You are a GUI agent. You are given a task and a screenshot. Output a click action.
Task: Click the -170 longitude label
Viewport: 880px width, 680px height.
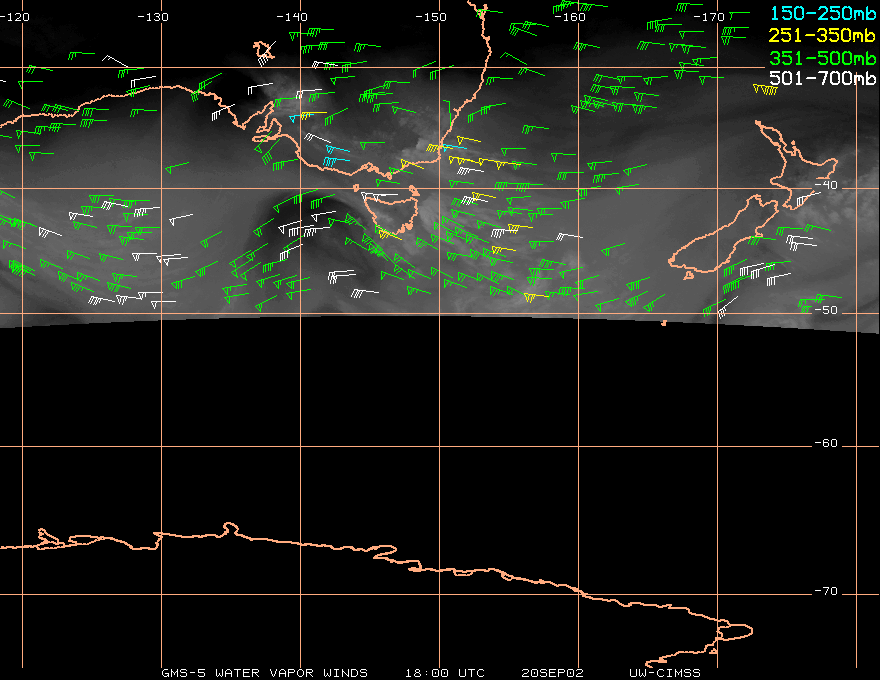pyautogui.click(x=709, y=17)
